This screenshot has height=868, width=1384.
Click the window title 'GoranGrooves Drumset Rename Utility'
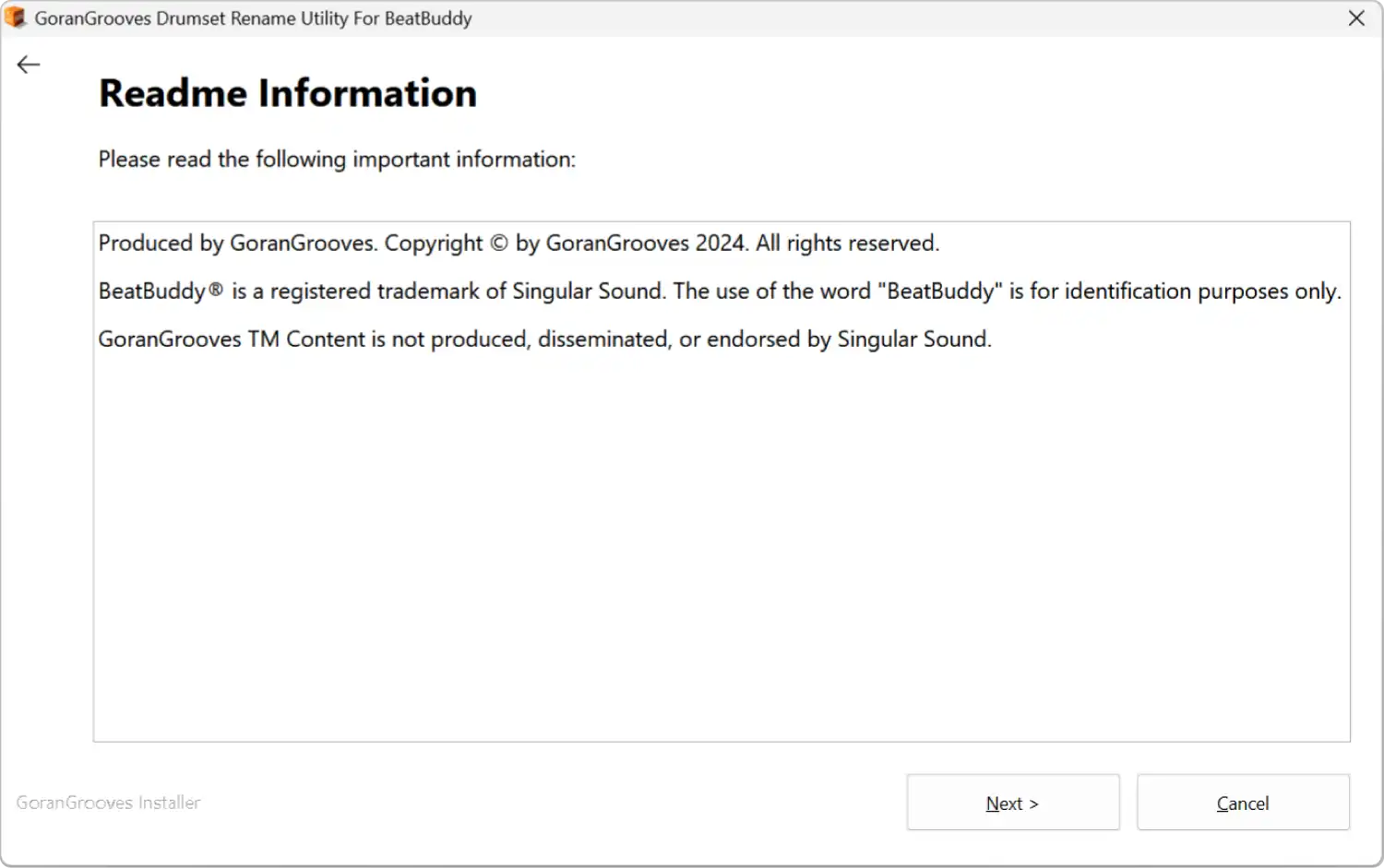click(x=253, y=18)
